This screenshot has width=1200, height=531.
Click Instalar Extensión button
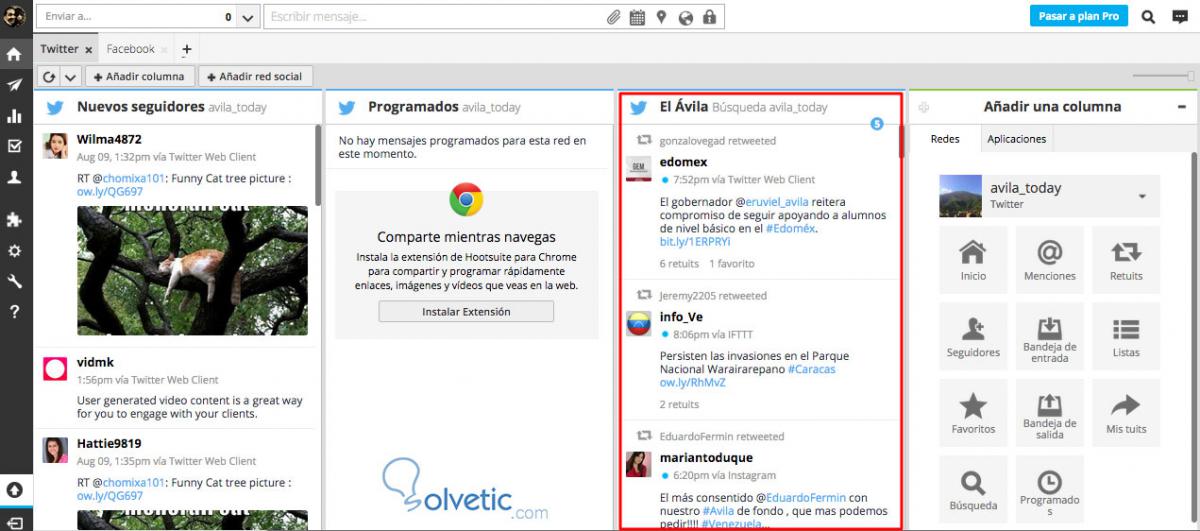[x=466, y=311]
